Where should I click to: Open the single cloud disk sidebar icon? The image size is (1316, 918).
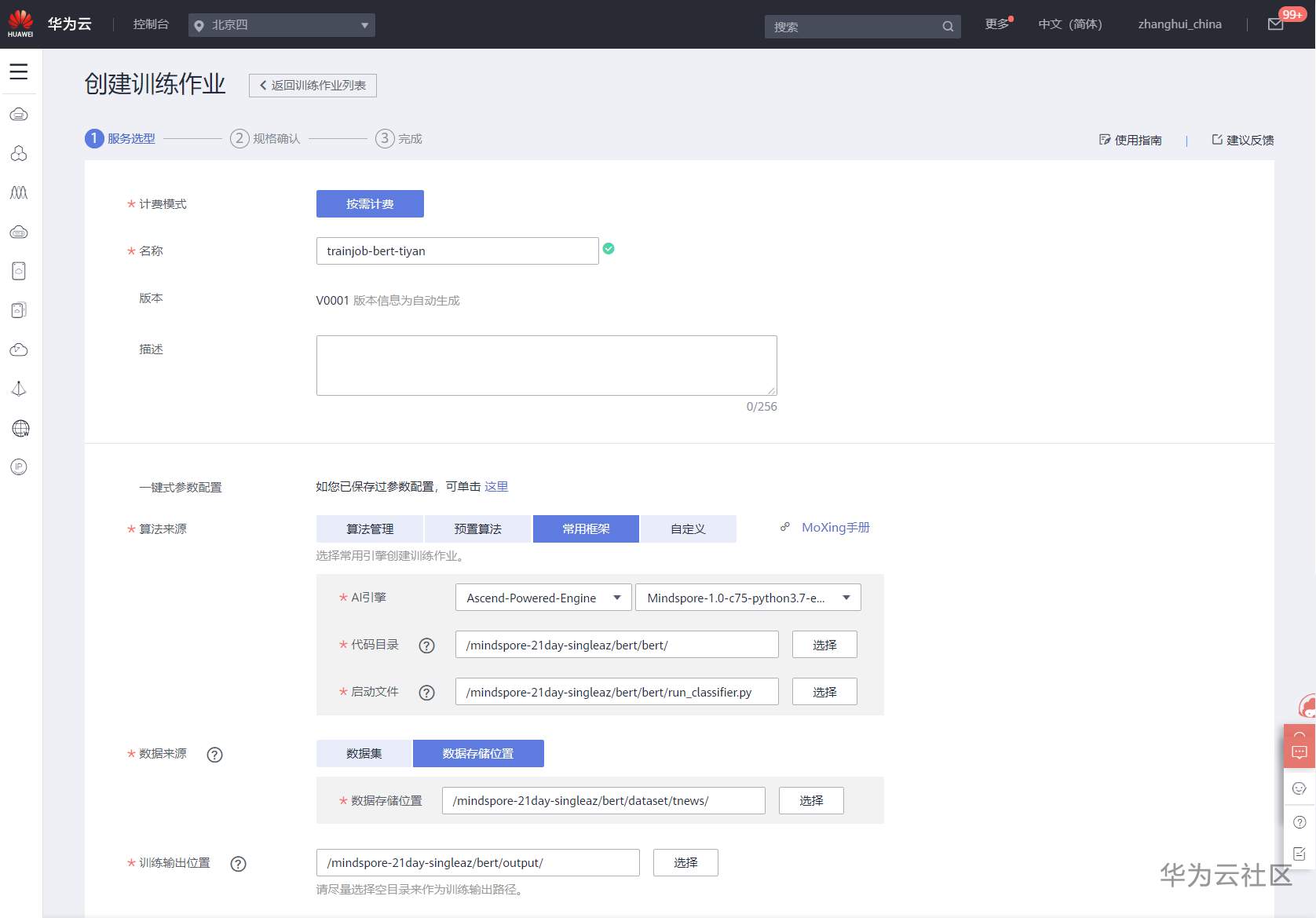[x=19, y=271]
